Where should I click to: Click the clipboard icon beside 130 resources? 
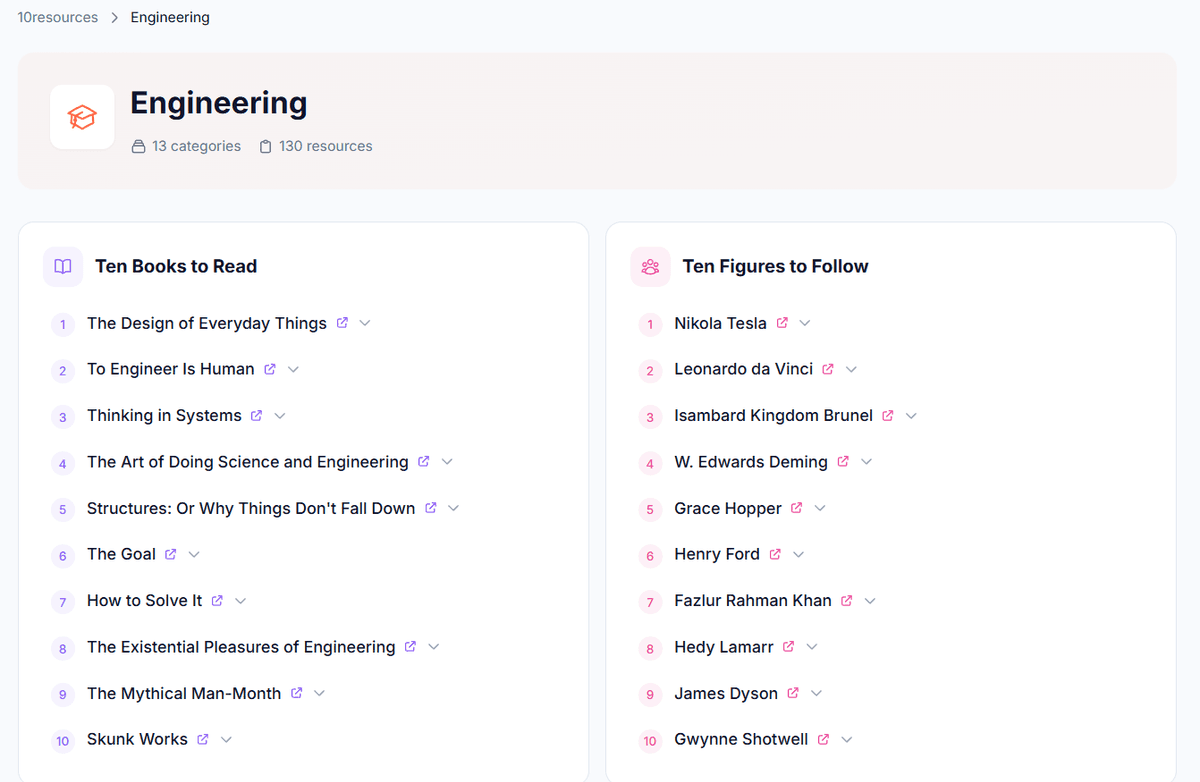(x=265, y=145)
